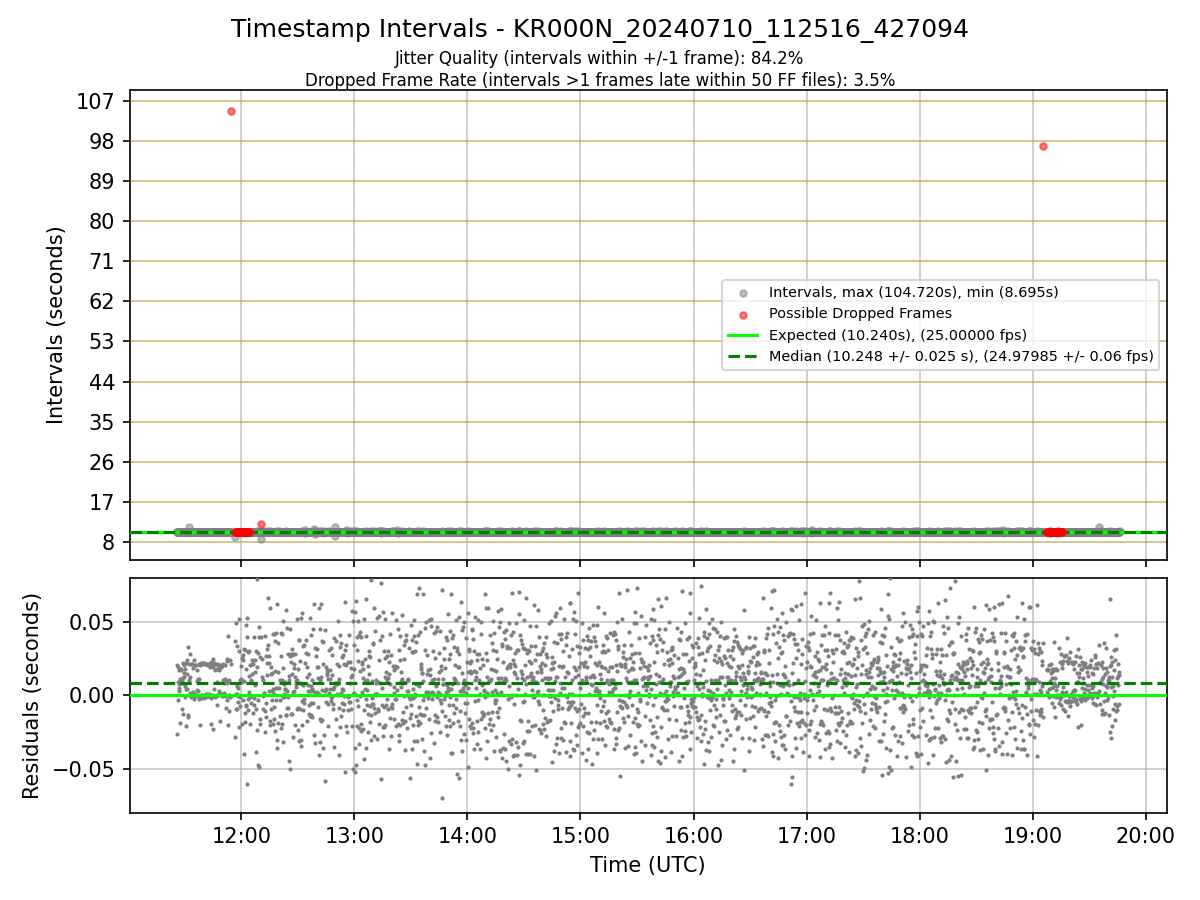Click the "Residuals (seconds)" y-axis label
This screenshot has height=900, width=1200.
pyautogui.click(x=32, y=696)
